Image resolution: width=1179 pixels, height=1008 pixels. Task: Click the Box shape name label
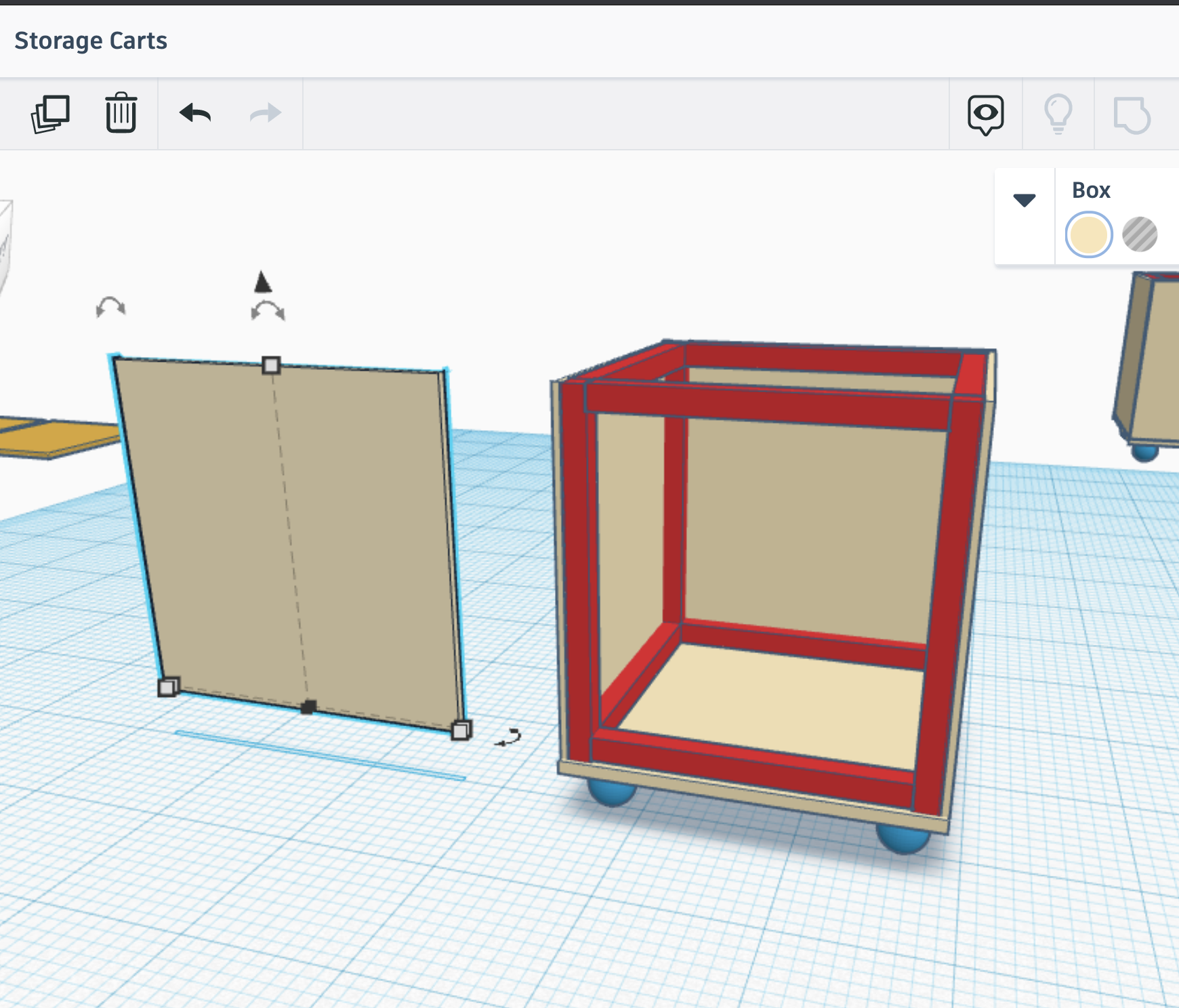(1091, 190)
